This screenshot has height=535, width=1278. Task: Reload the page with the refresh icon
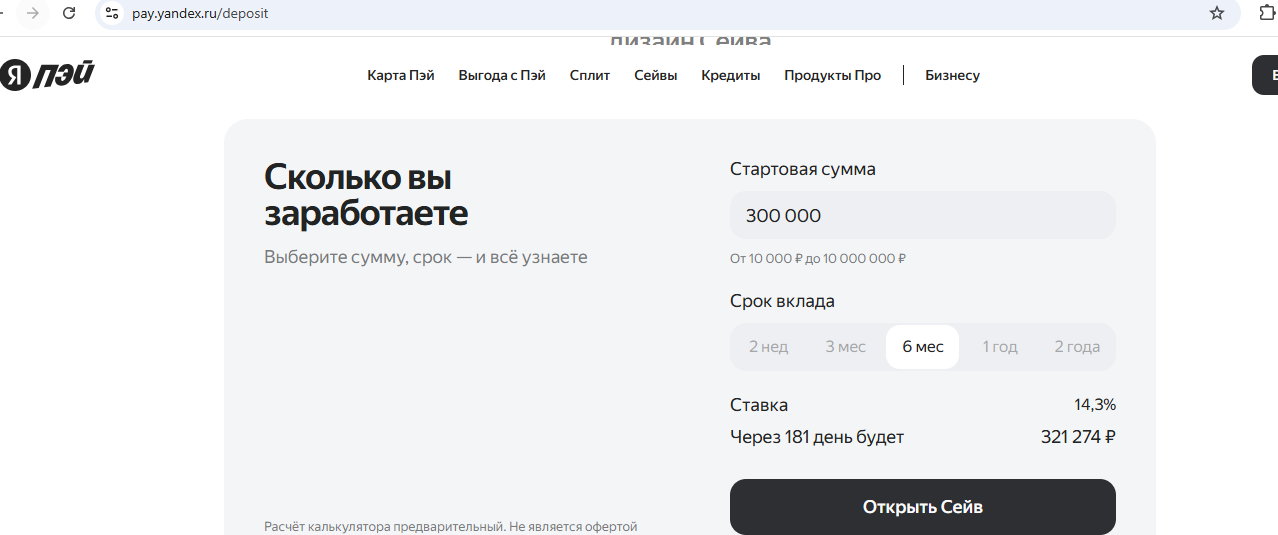(x=69, y=13)
